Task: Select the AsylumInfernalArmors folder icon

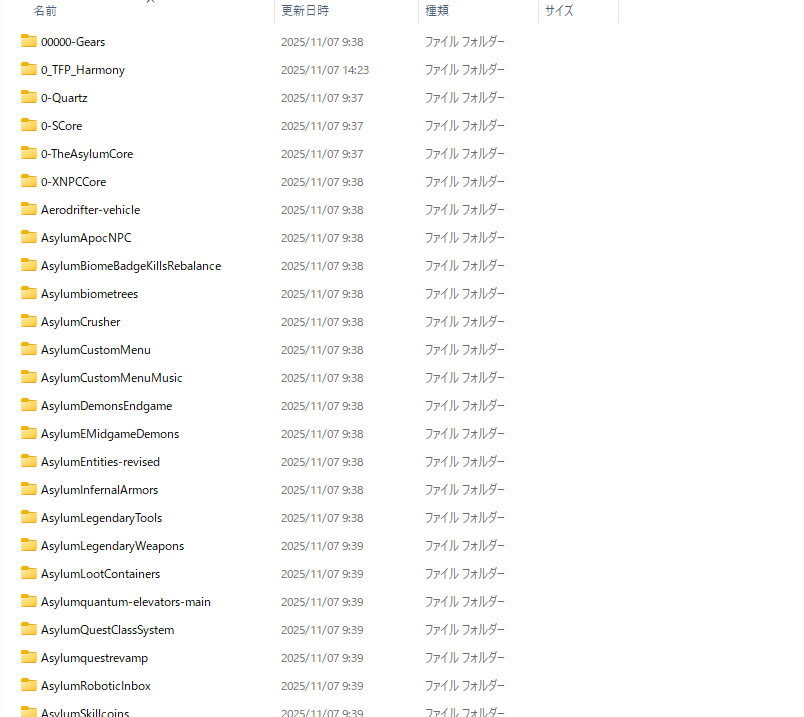Action: click(28, 490)
